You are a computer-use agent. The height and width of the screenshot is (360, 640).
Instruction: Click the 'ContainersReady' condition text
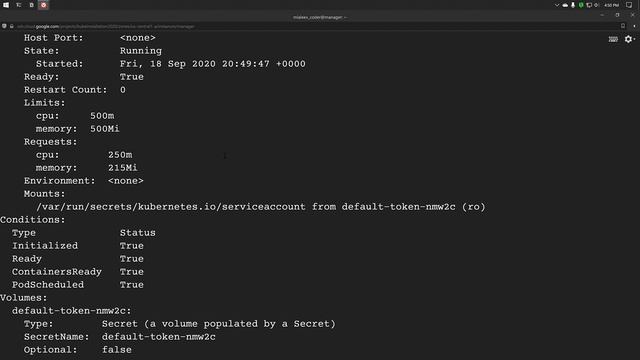57,272
